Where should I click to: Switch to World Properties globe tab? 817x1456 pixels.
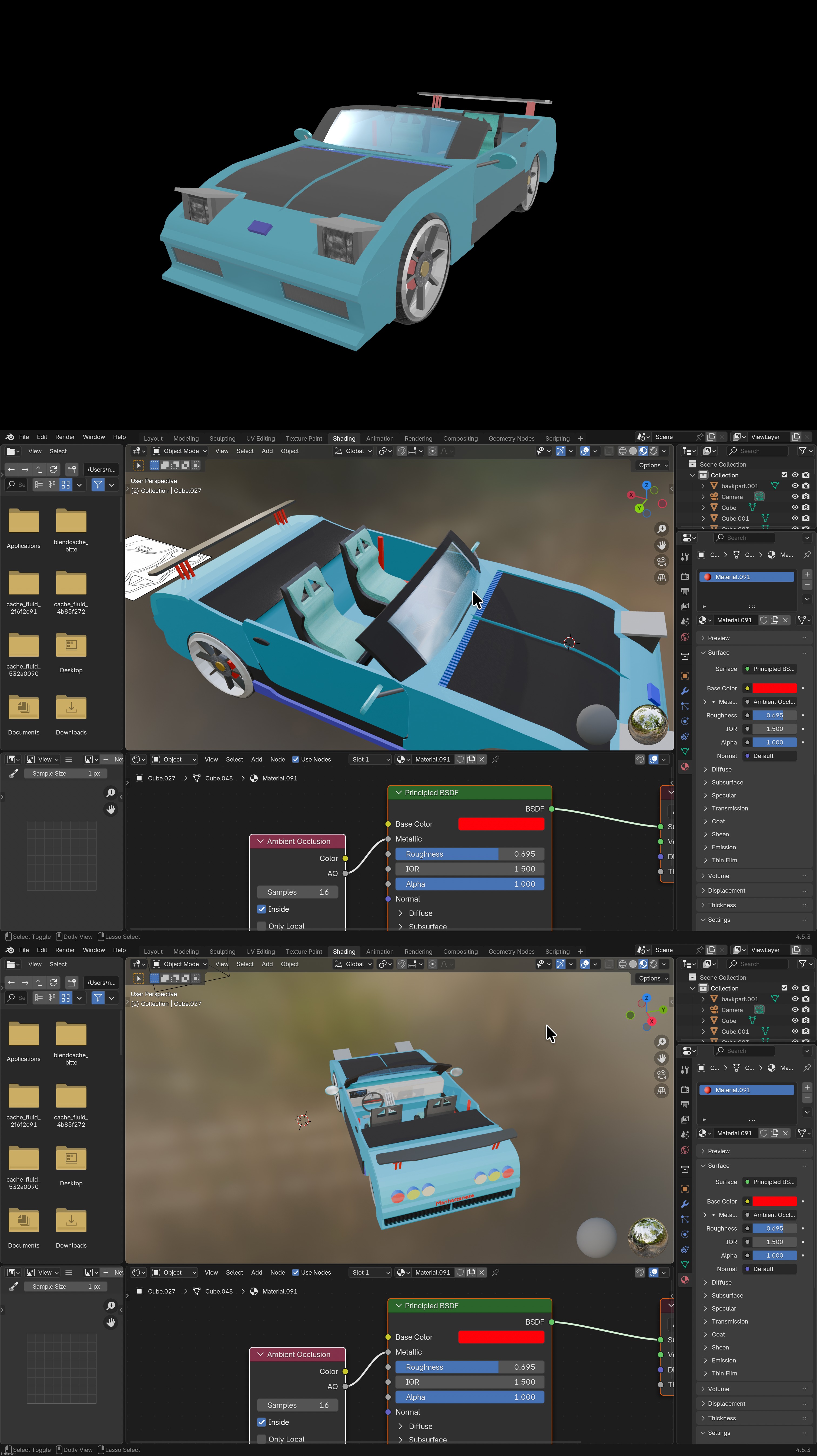[x=685, y=636]
